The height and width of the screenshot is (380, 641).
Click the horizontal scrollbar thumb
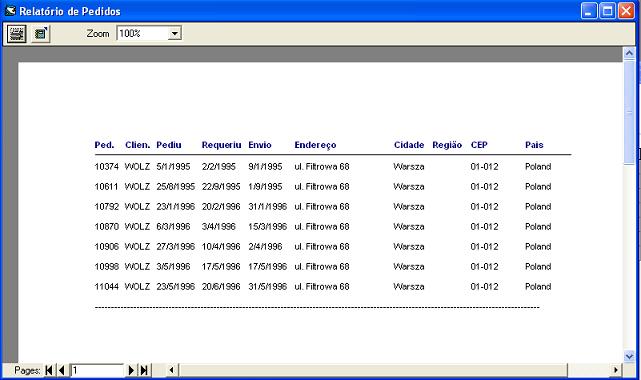(373, 370)
